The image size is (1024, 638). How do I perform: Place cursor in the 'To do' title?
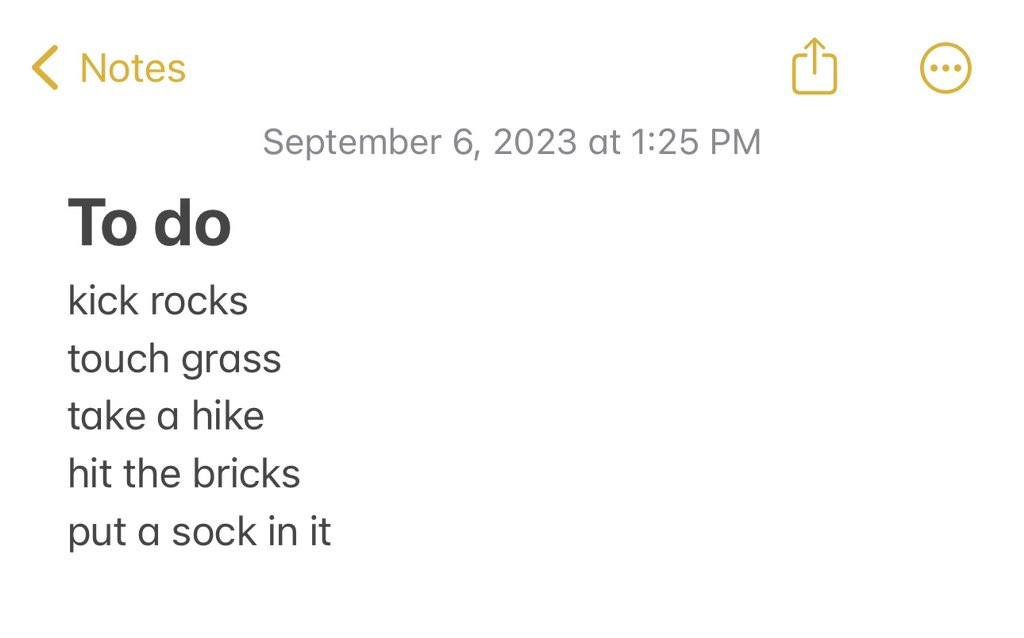150,223
